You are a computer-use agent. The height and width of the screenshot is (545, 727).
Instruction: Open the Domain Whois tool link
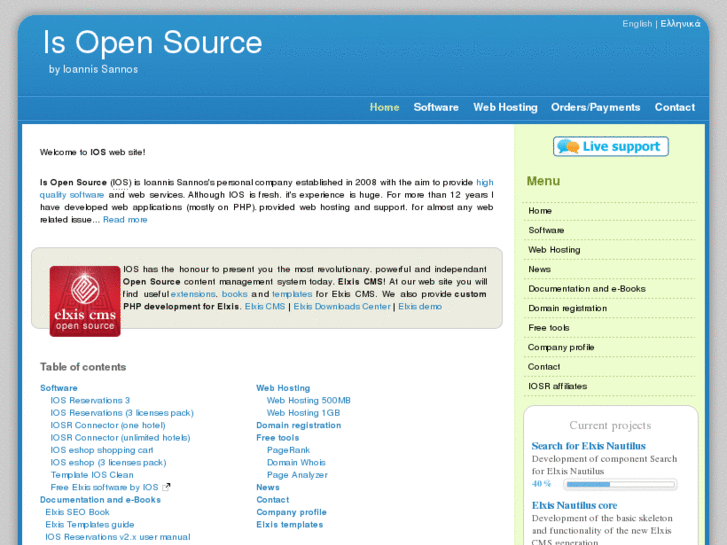click(x=296, y=462)
